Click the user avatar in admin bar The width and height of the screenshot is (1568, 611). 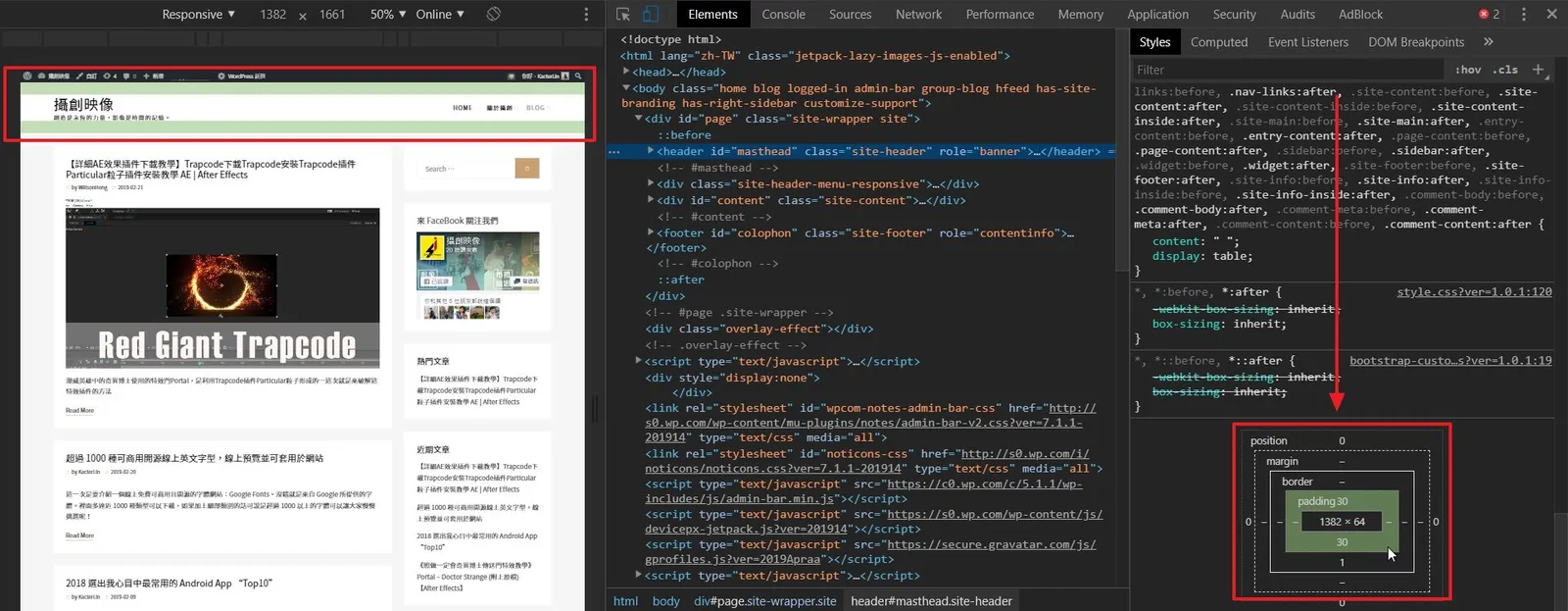click(x=564, y=76)
